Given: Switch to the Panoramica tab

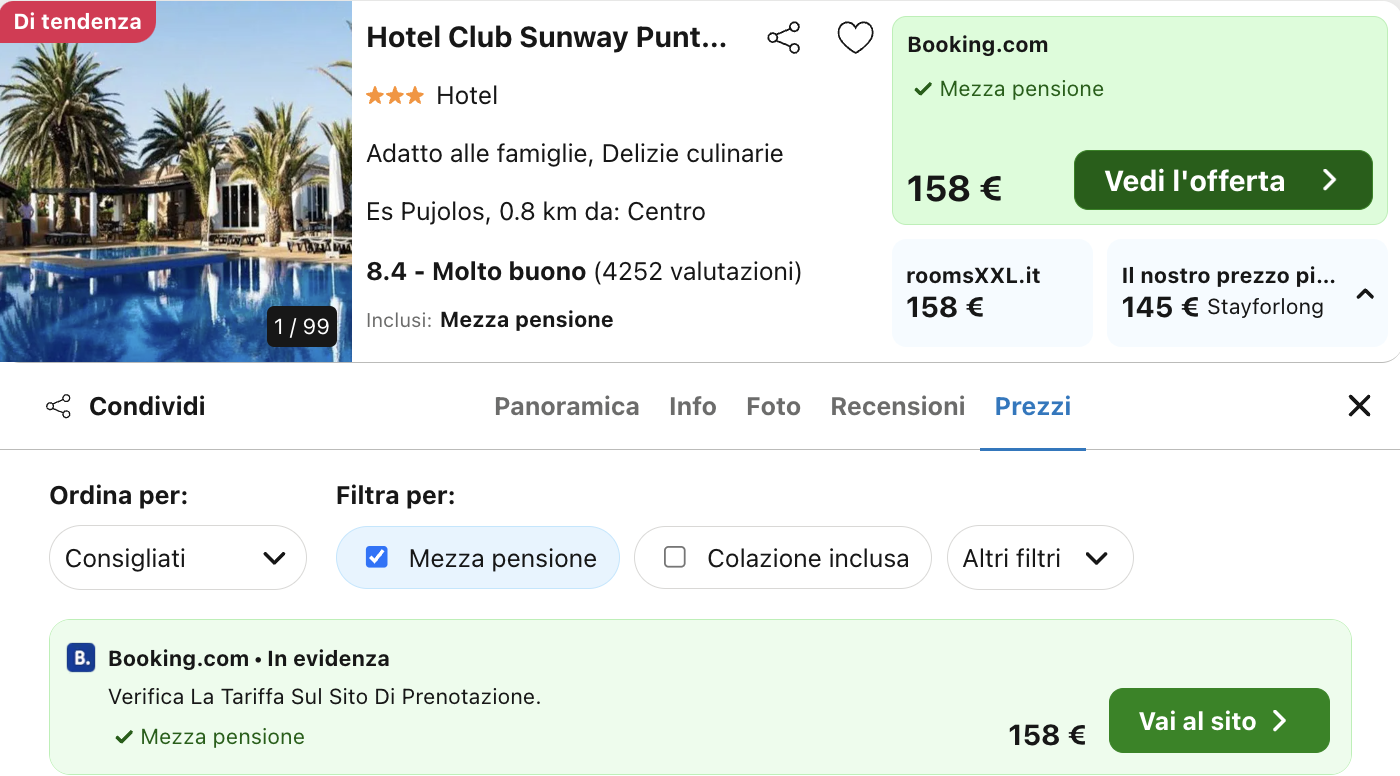Looking at the screenshot, I should pos(566,406).
